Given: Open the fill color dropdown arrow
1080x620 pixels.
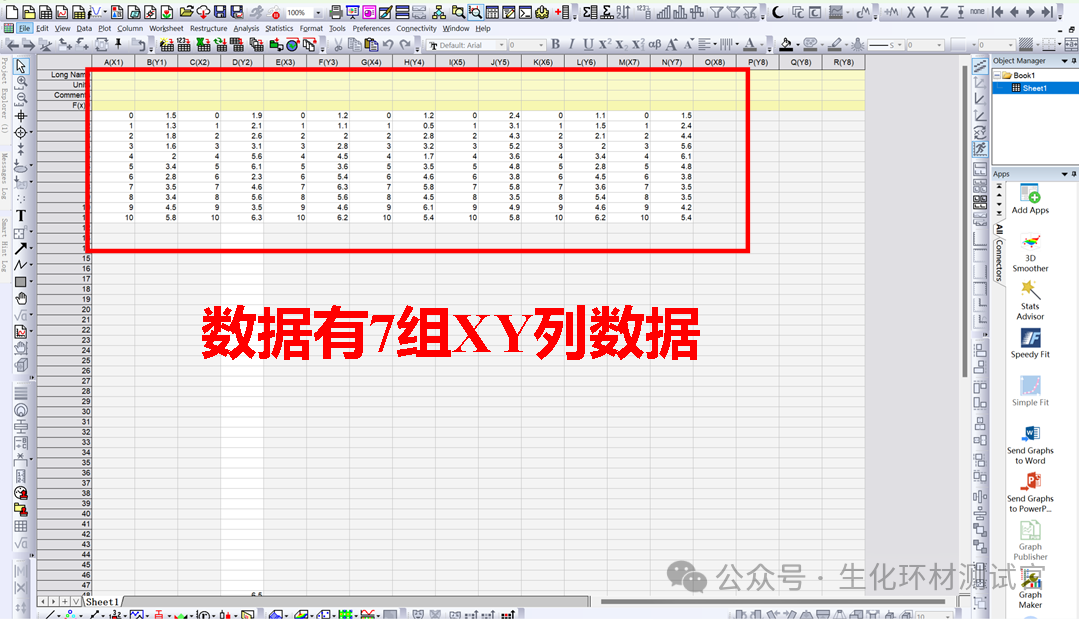Looking at the screenshot, I should [x=798, y=45].
